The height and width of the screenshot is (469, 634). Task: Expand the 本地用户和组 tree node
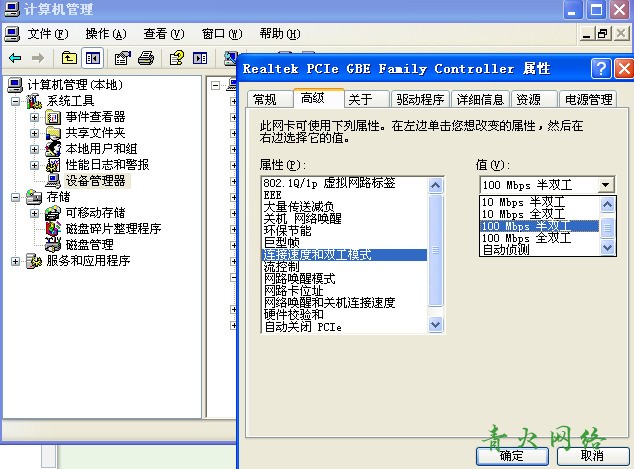(x=34, y=149)
